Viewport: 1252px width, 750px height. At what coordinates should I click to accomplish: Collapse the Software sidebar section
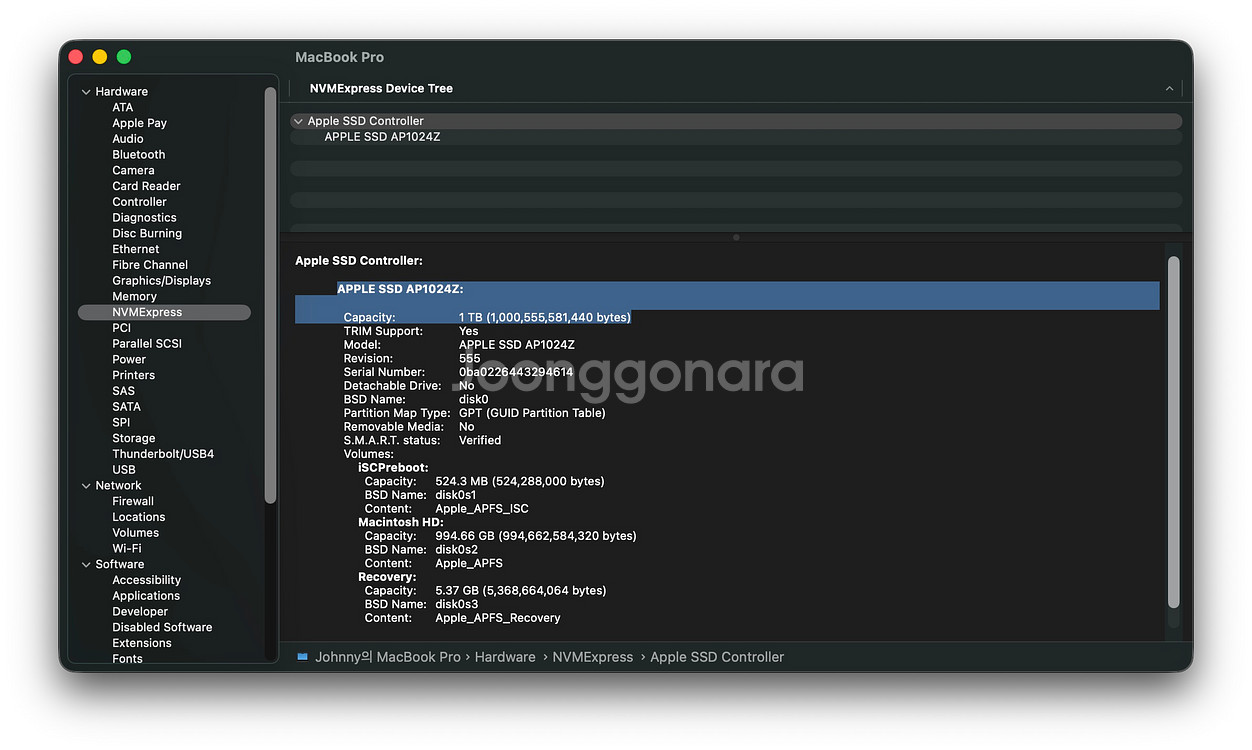[x=86, y=565]
